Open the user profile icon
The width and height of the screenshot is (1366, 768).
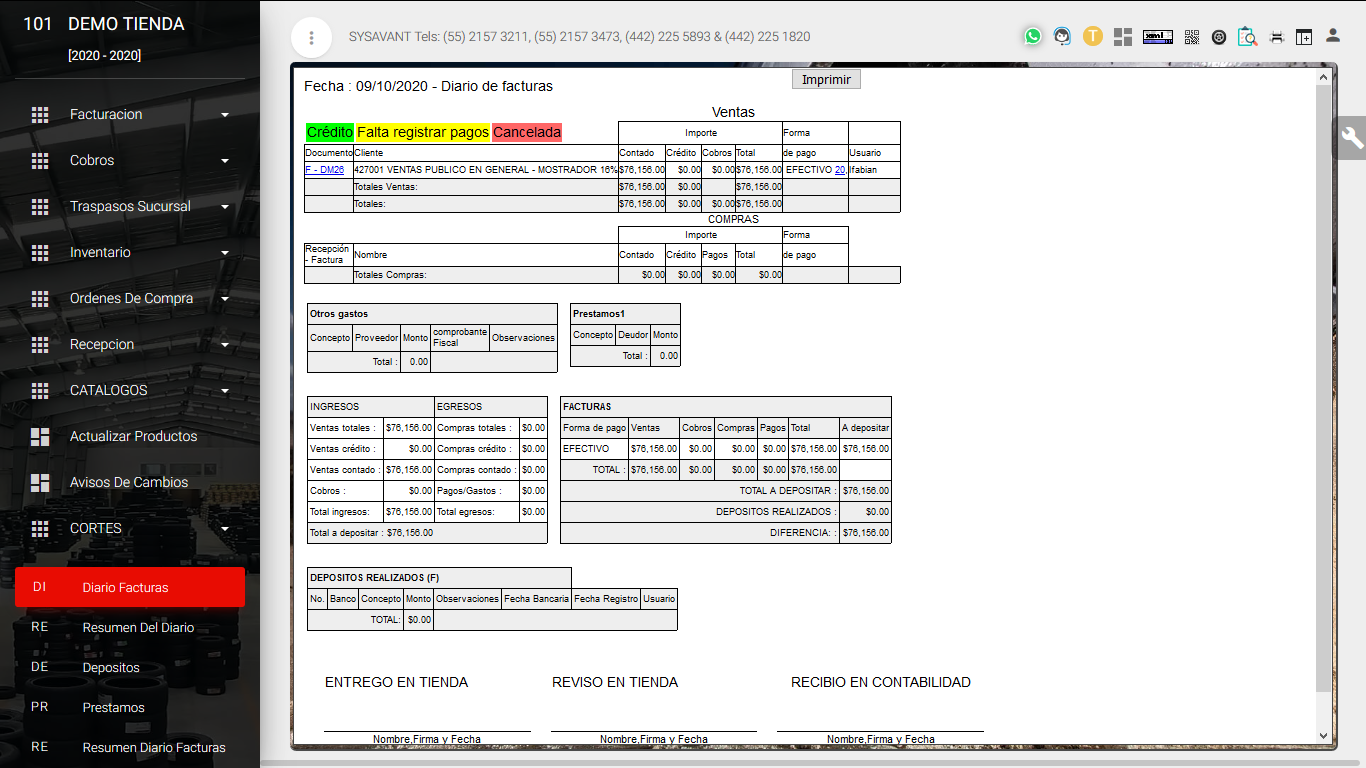click(1333, 36)
